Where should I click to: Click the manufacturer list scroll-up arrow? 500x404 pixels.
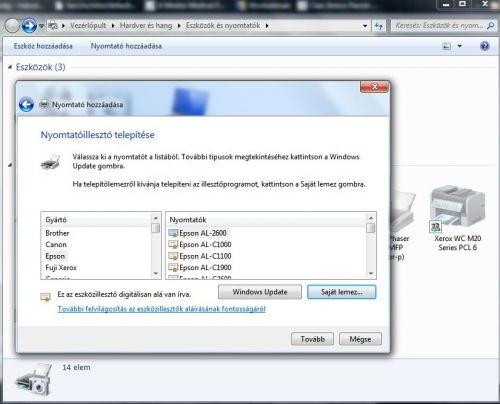(156, 218)
